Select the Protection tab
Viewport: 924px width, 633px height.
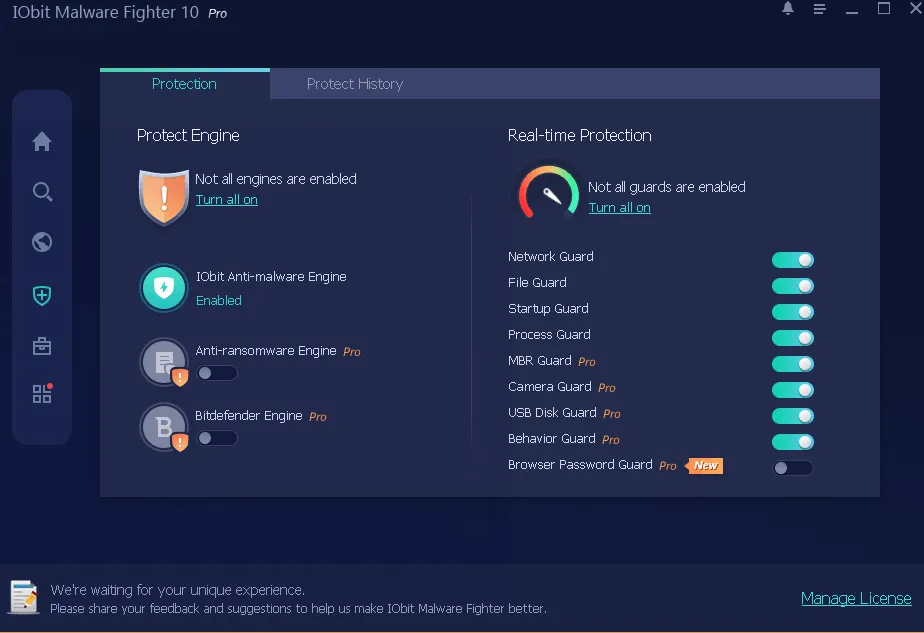tap(184, 84)
